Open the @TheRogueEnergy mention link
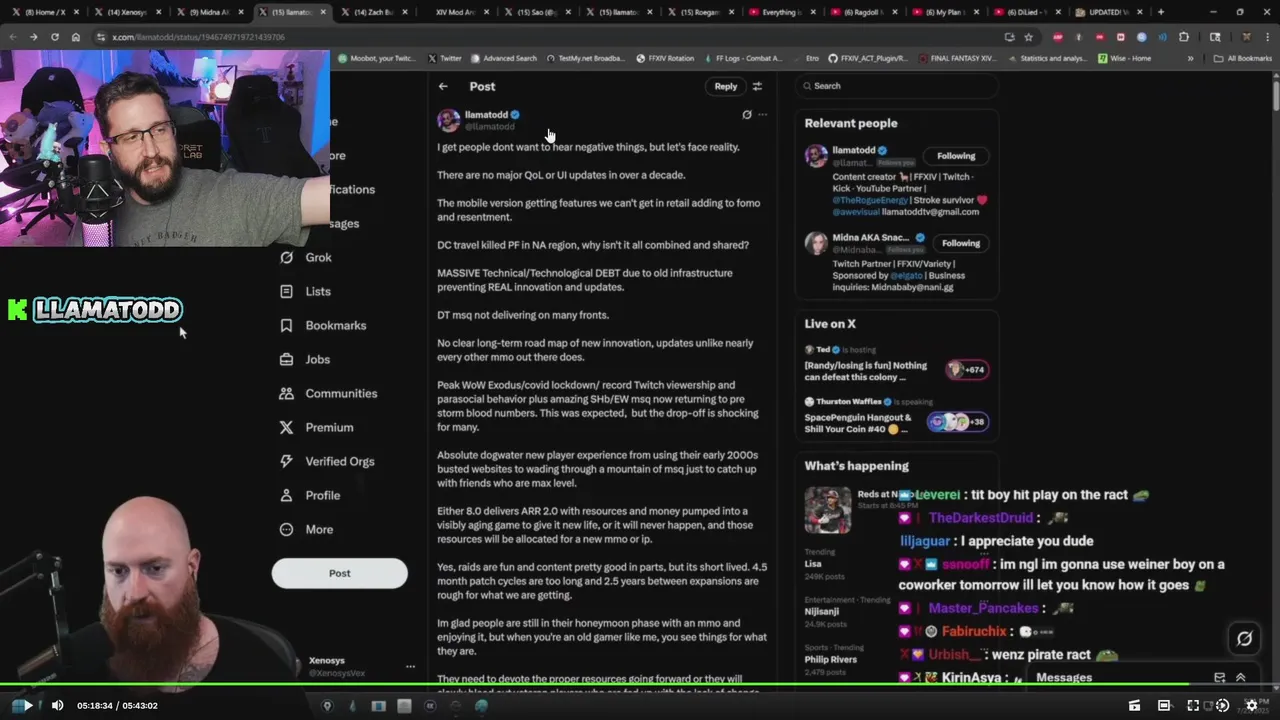 point(869,199)
